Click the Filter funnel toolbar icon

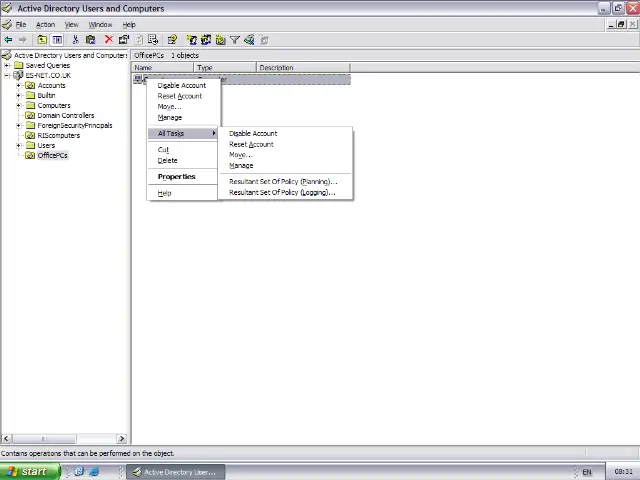pyautogui.click(x=235, y=40)
